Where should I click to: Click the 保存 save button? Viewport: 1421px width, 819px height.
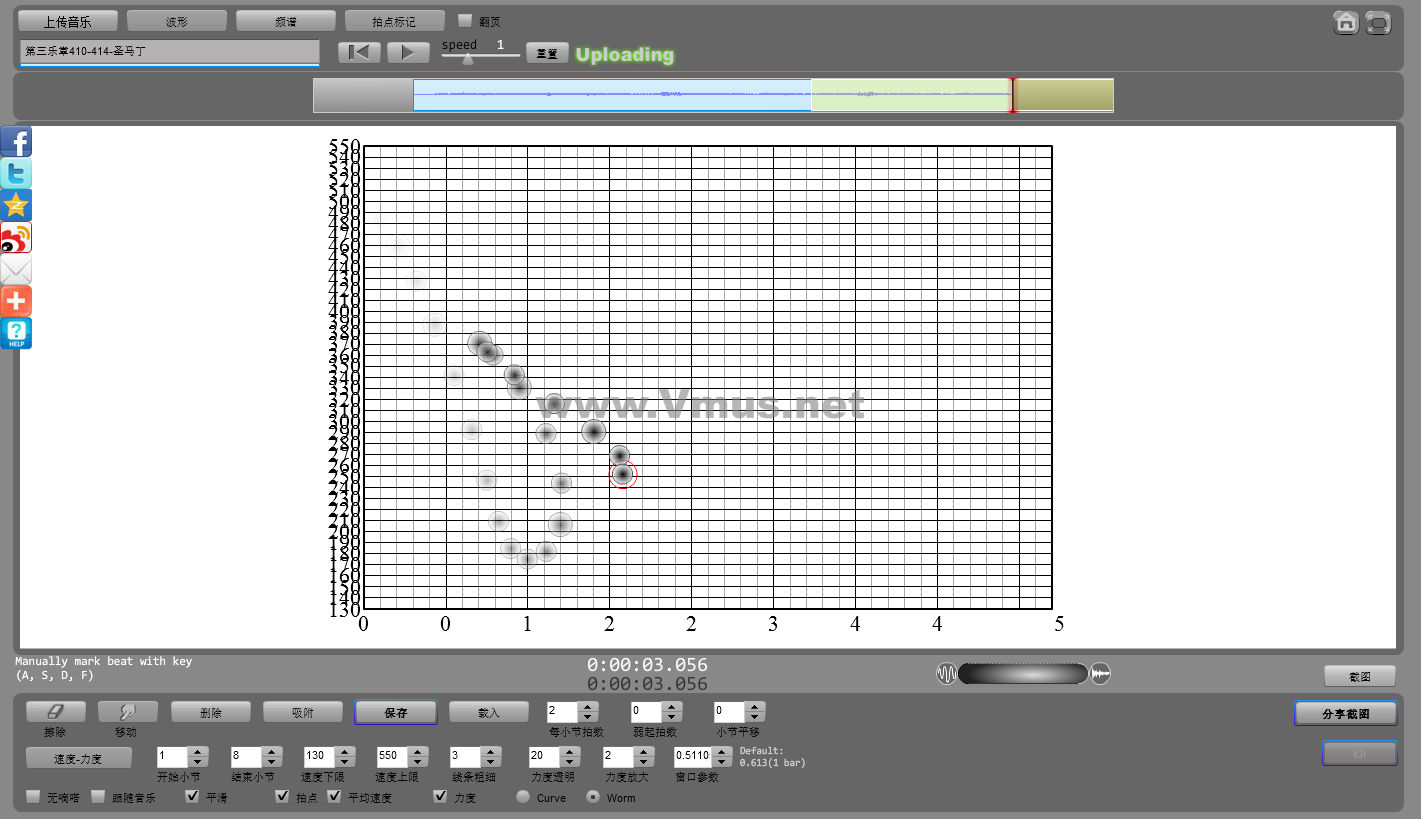[x=395, y=712]
